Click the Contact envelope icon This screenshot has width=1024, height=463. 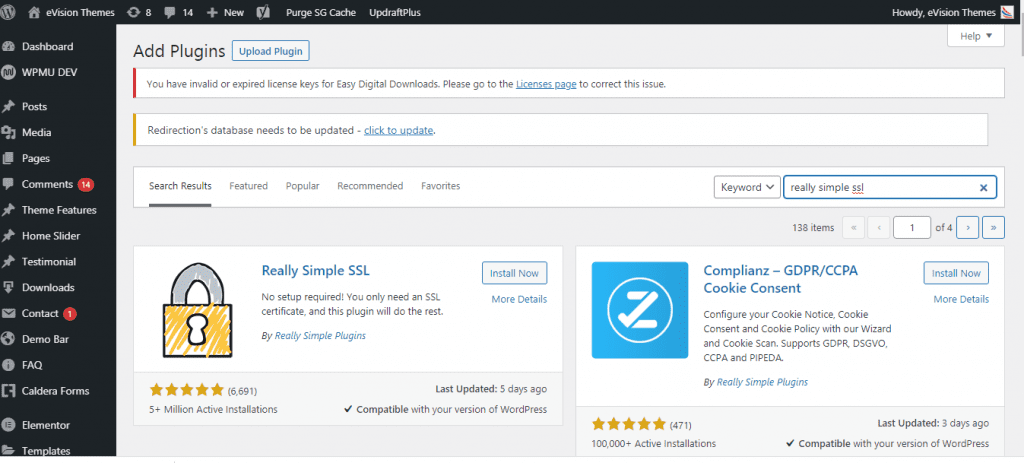coord(8,313)
